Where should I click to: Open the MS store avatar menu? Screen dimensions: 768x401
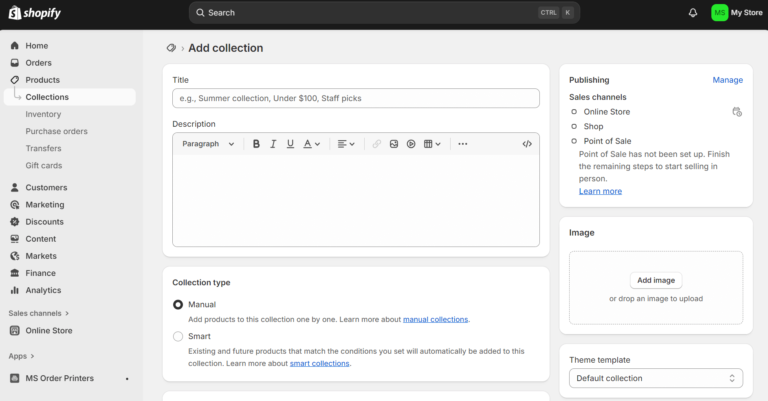(x=719, y=13)
